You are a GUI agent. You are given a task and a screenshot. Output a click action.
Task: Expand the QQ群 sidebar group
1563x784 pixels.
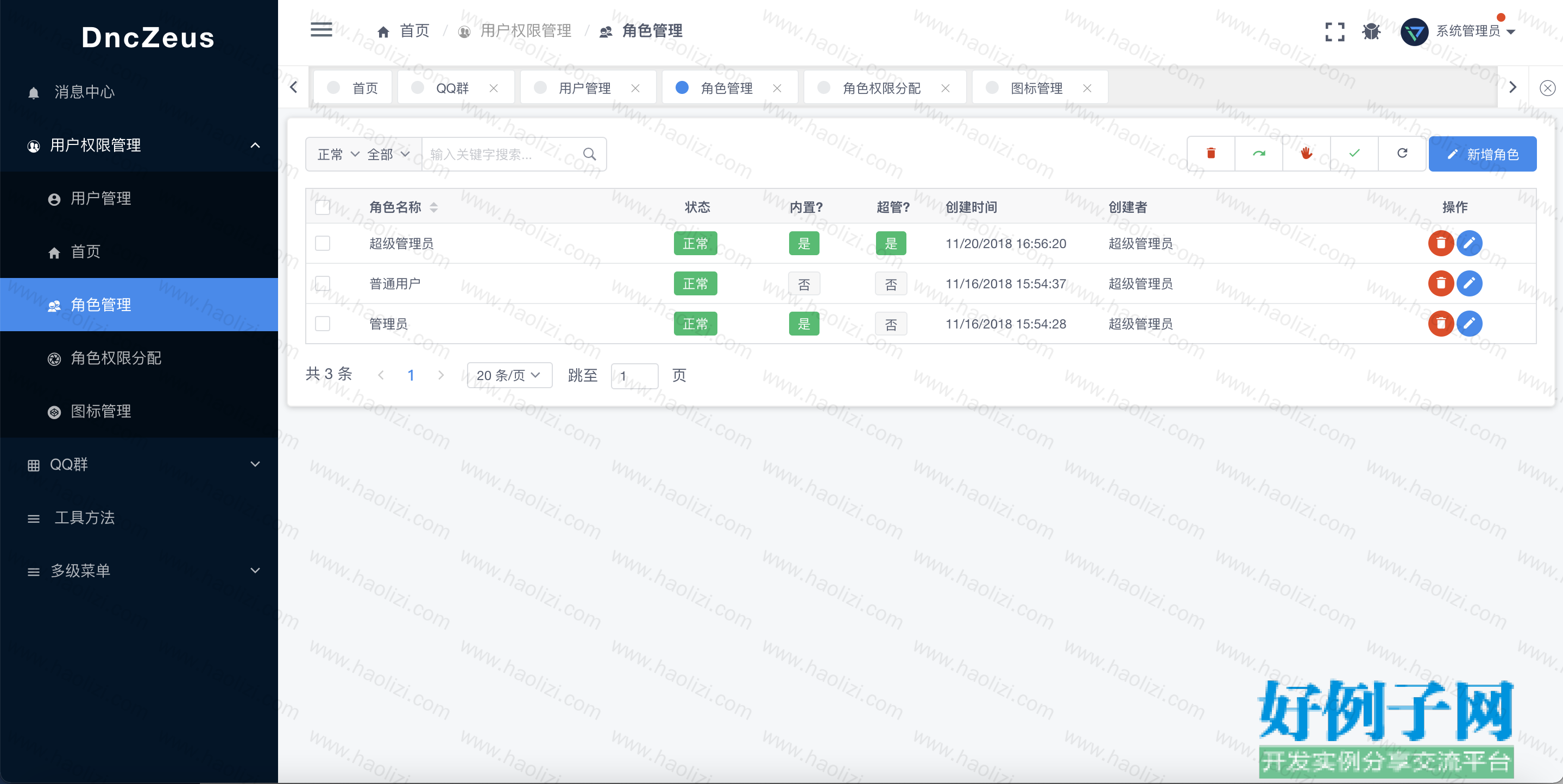(139, 464)
